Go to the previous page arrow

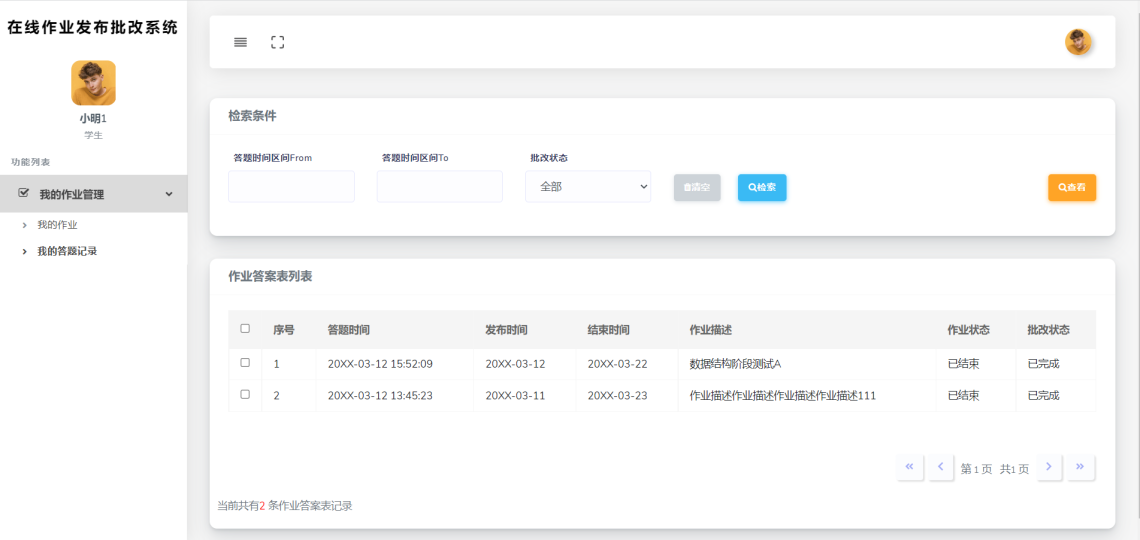(x=941, y=467)
